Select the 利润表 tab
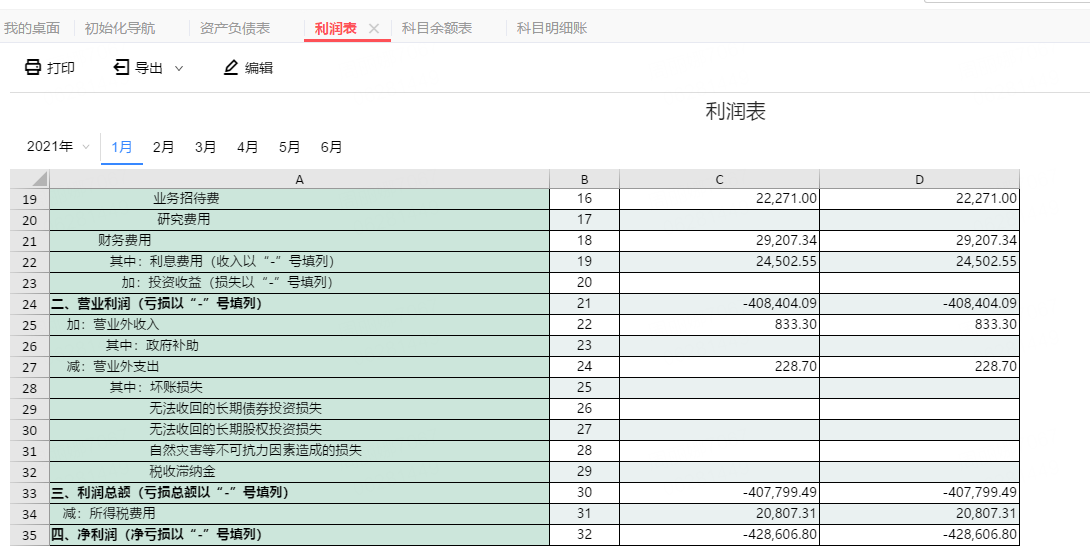 (336, 28)
